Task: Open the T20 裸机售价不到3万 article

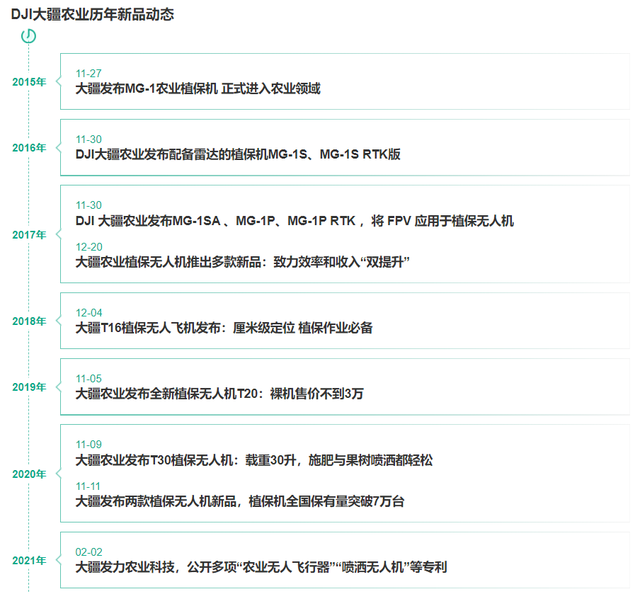Action: pyautogui.click(x=219, y=394)
